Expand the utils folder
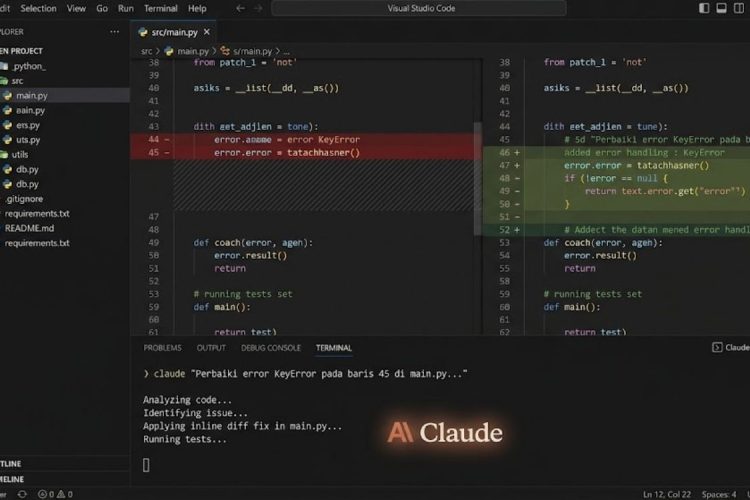 pyautogui.click(x=20, y=155)
